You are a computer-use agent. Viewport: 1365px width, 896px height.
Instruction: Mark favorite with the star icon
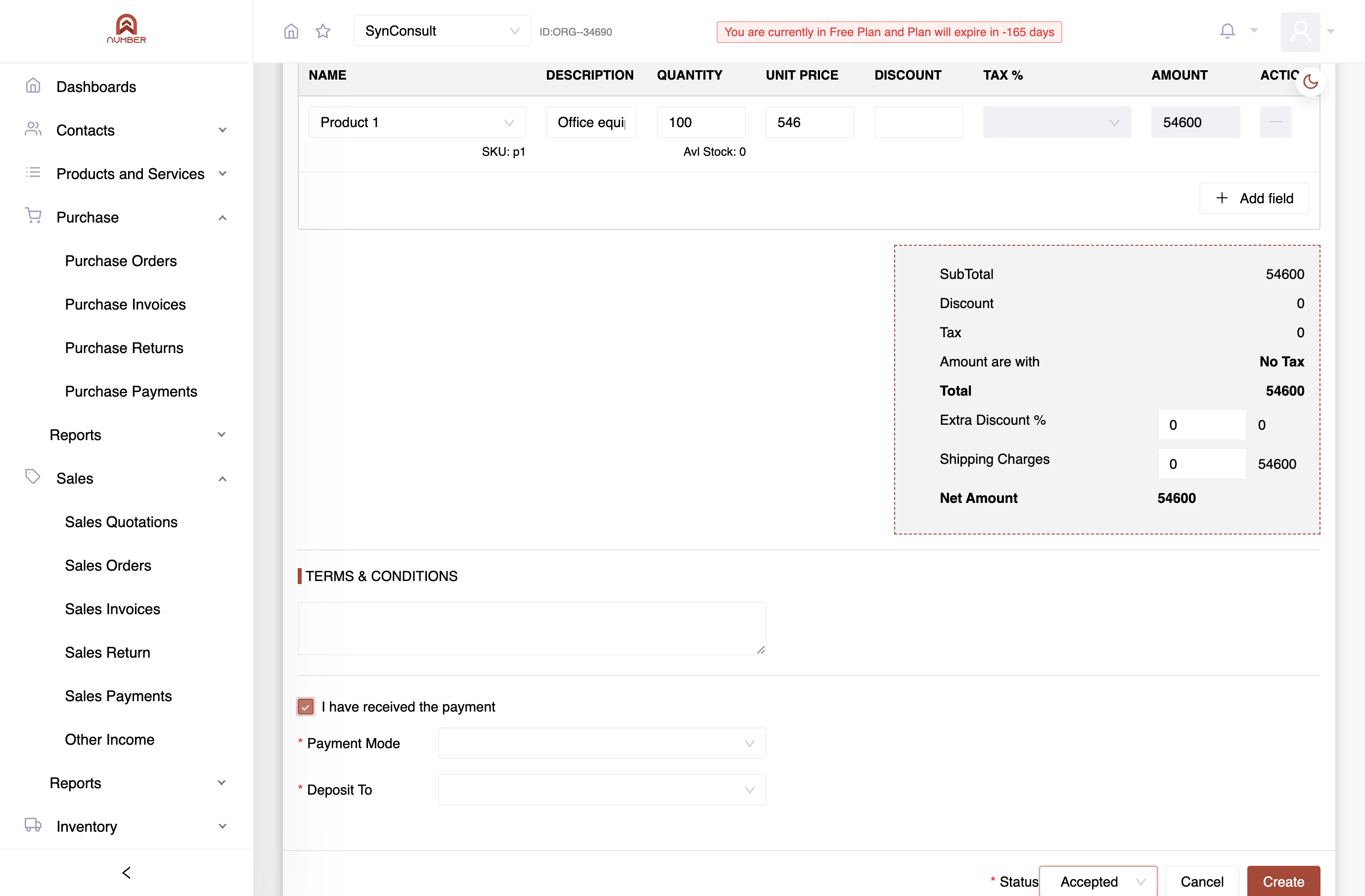tap(323, 31)
